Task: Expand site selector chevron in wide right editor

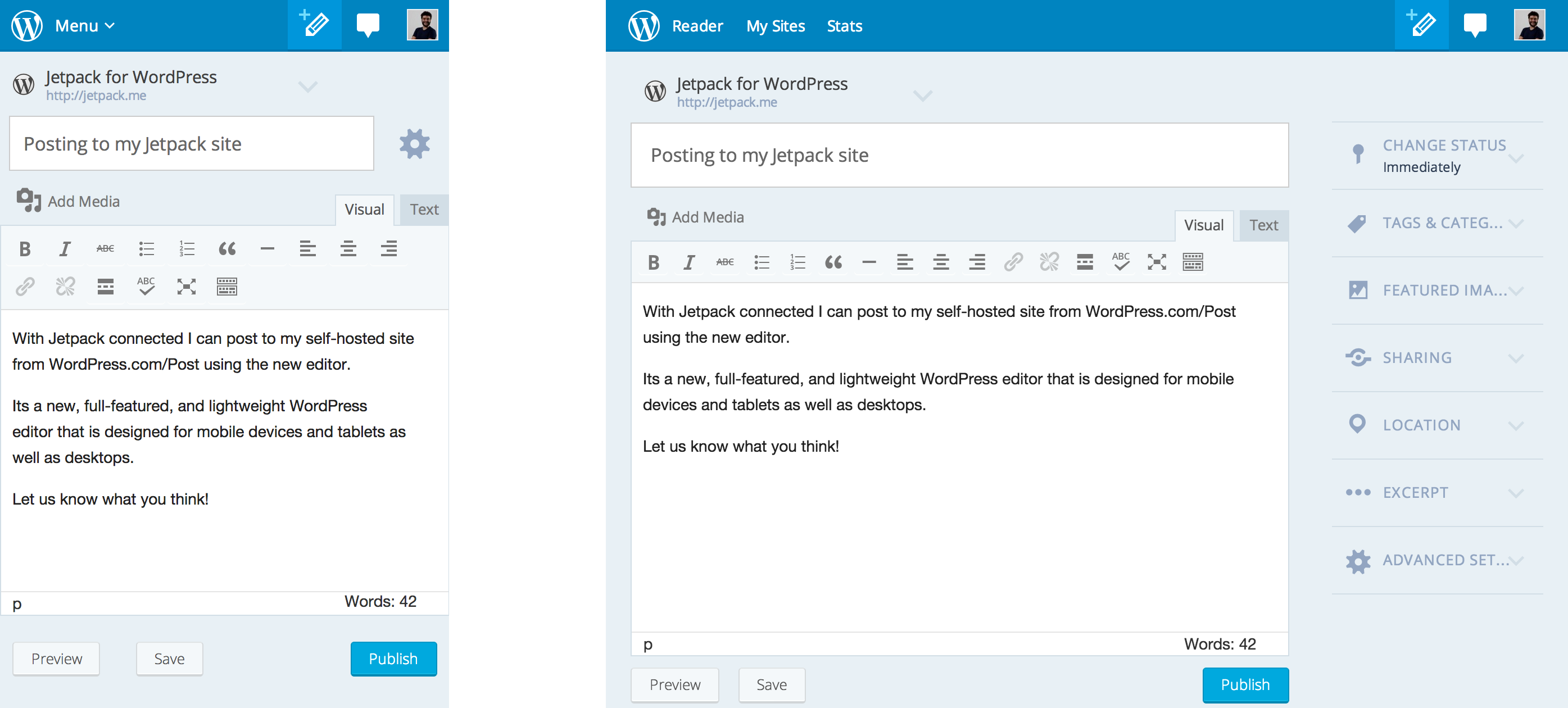Action: (x=923, y=96)
